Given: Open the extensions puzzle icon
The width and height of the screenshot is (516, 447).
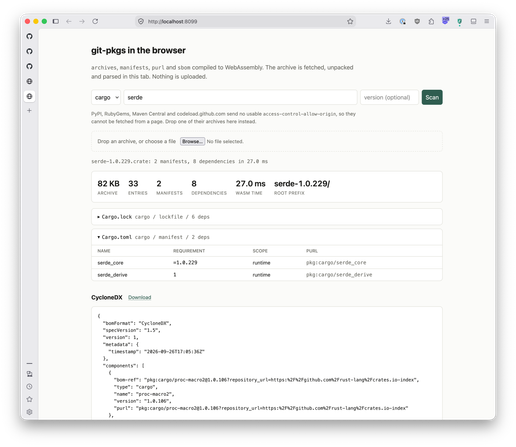Looking at the screenshot, I should coord(431,21).
